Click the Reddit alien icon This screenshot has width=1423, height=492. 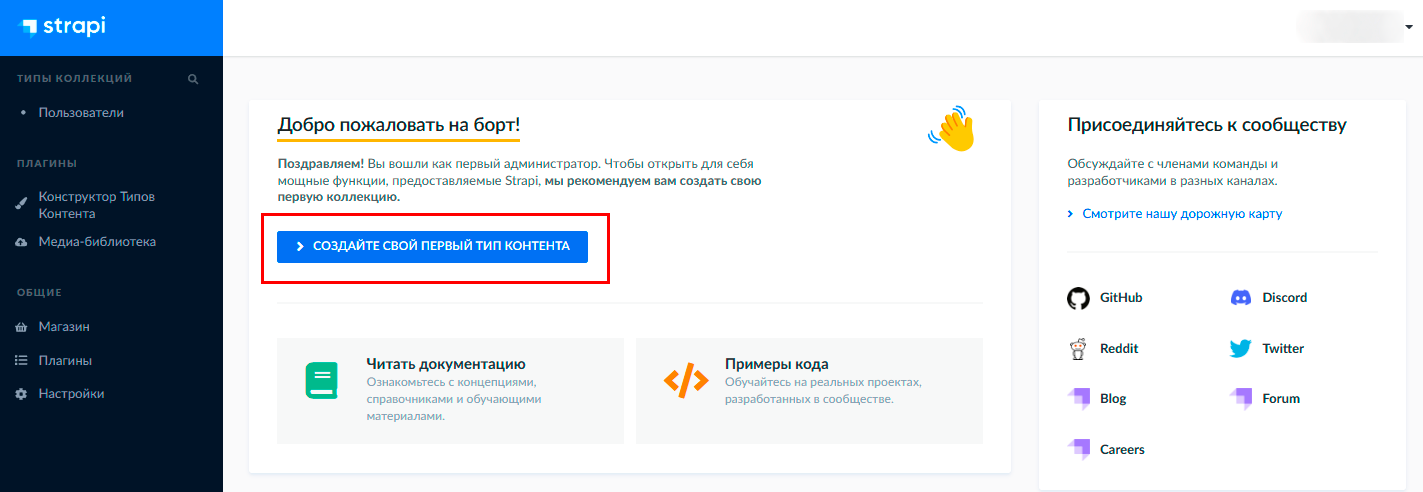pyautogui.click(x=1078, y=349)
